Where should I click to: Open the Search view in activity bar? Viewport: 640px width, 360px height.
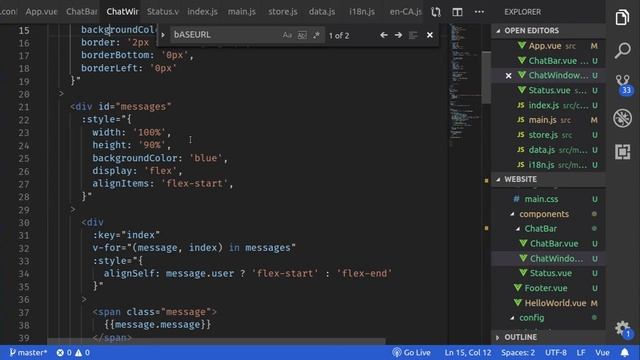622,50
